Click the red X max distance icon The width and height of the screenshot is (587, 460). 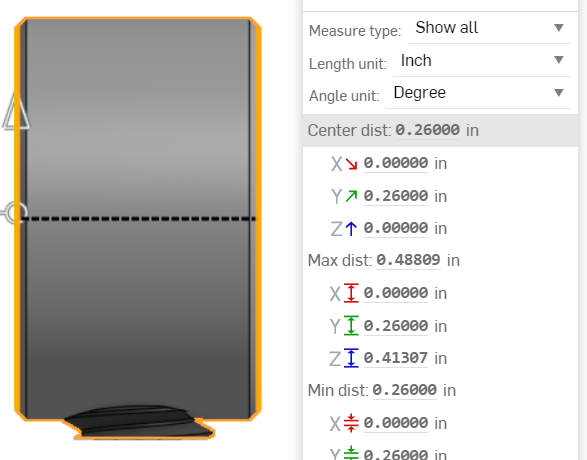click(351, 293)
